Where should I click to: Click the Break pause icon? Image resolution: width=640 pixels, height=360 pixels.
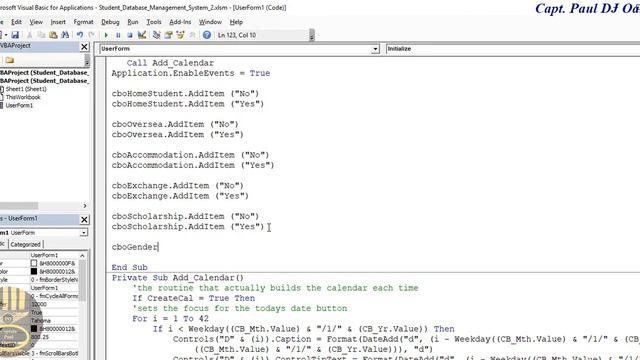(118, 35)
